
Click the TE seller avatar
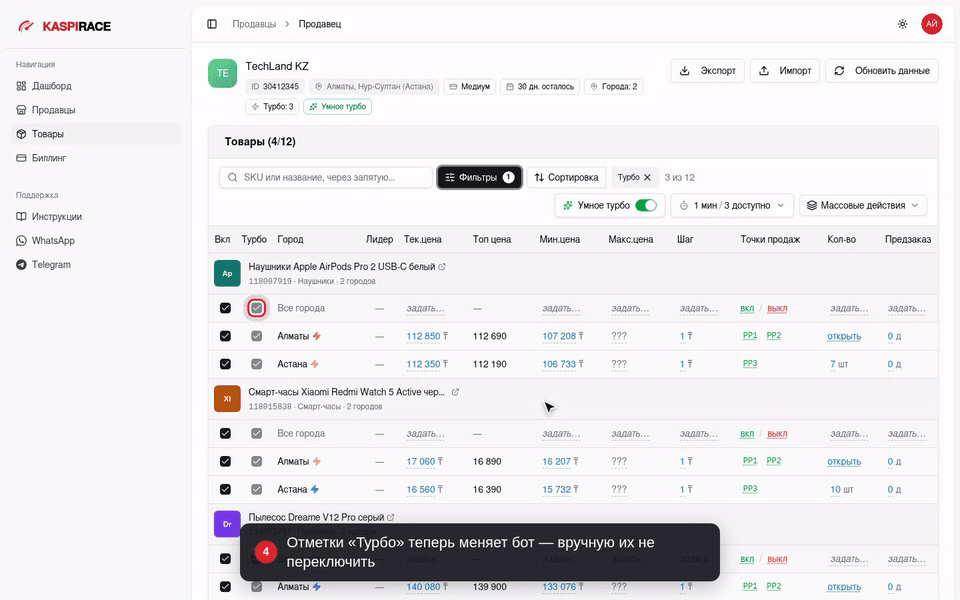click(x=222, y=73)
